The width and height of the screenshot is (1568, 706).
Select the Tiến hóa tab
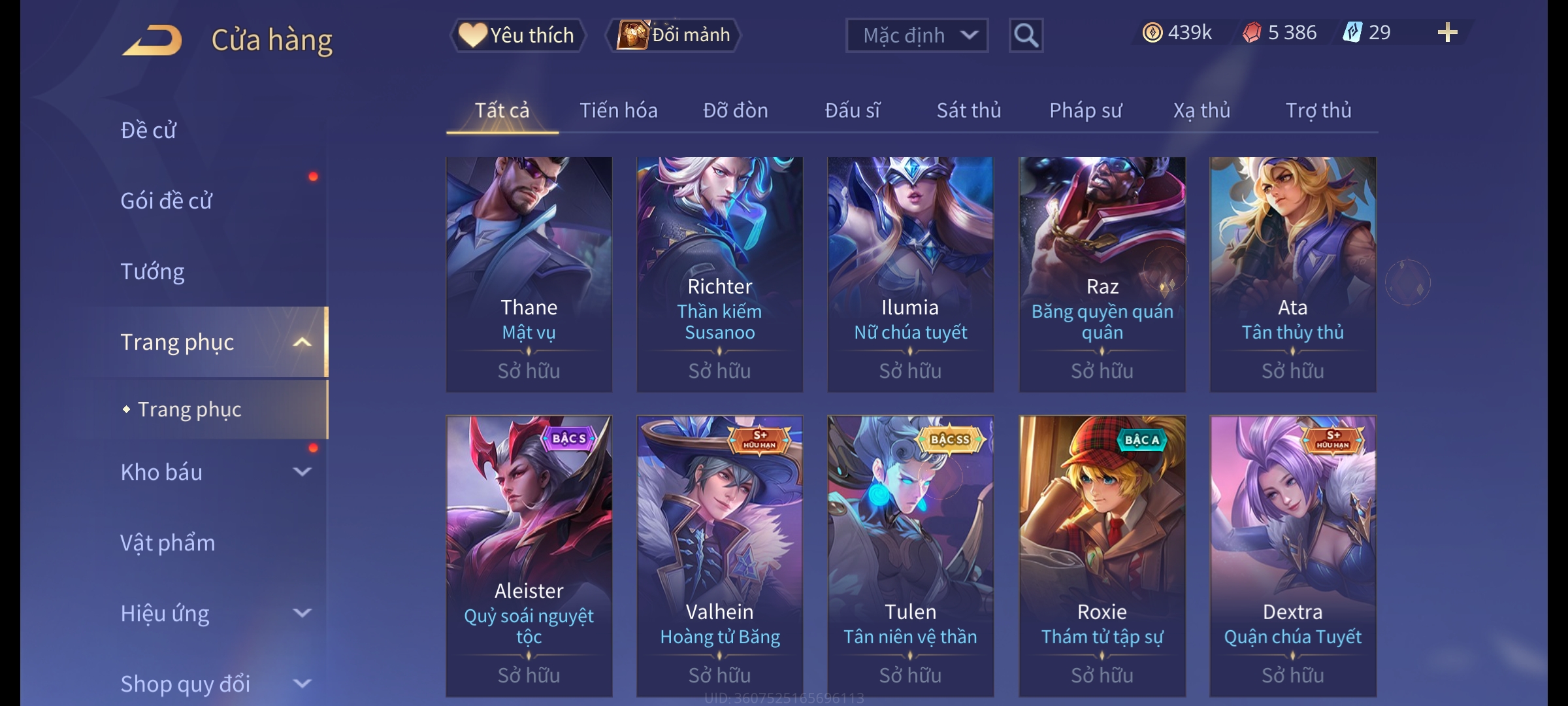[618, 110]
